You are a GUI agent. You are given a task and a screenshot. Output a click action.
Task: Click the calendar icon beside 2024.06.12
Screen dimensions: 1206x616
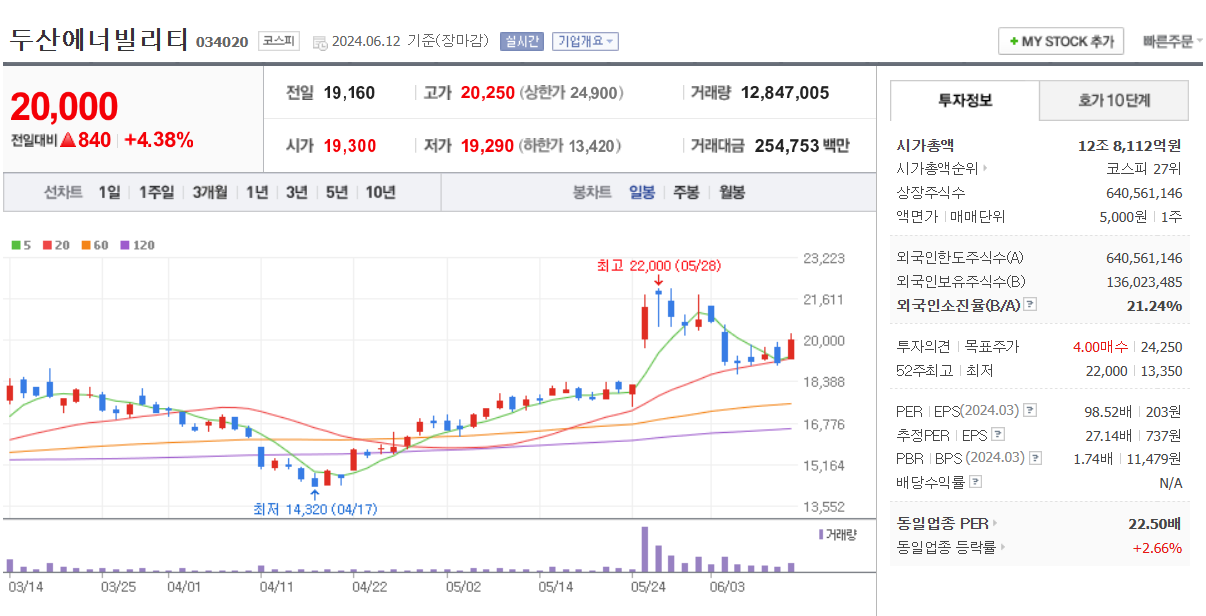tap(320, 42)
